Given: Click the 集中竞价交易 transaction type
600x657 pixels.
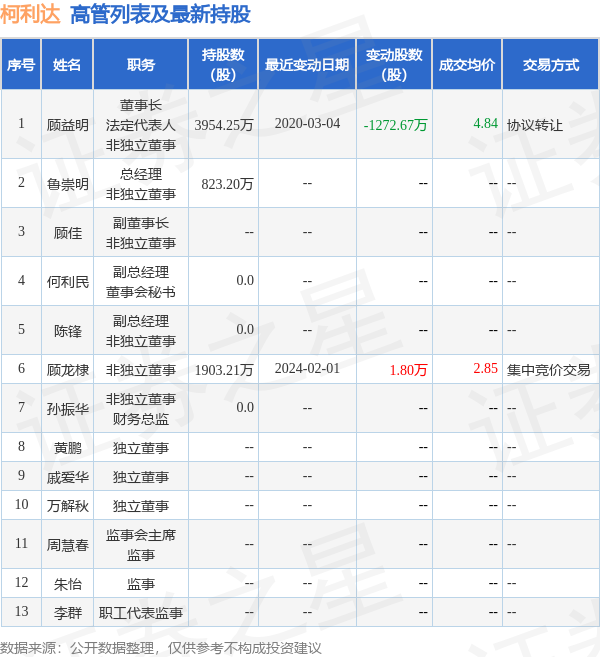Looking at the screenshot, I should (x=548, y=370).
